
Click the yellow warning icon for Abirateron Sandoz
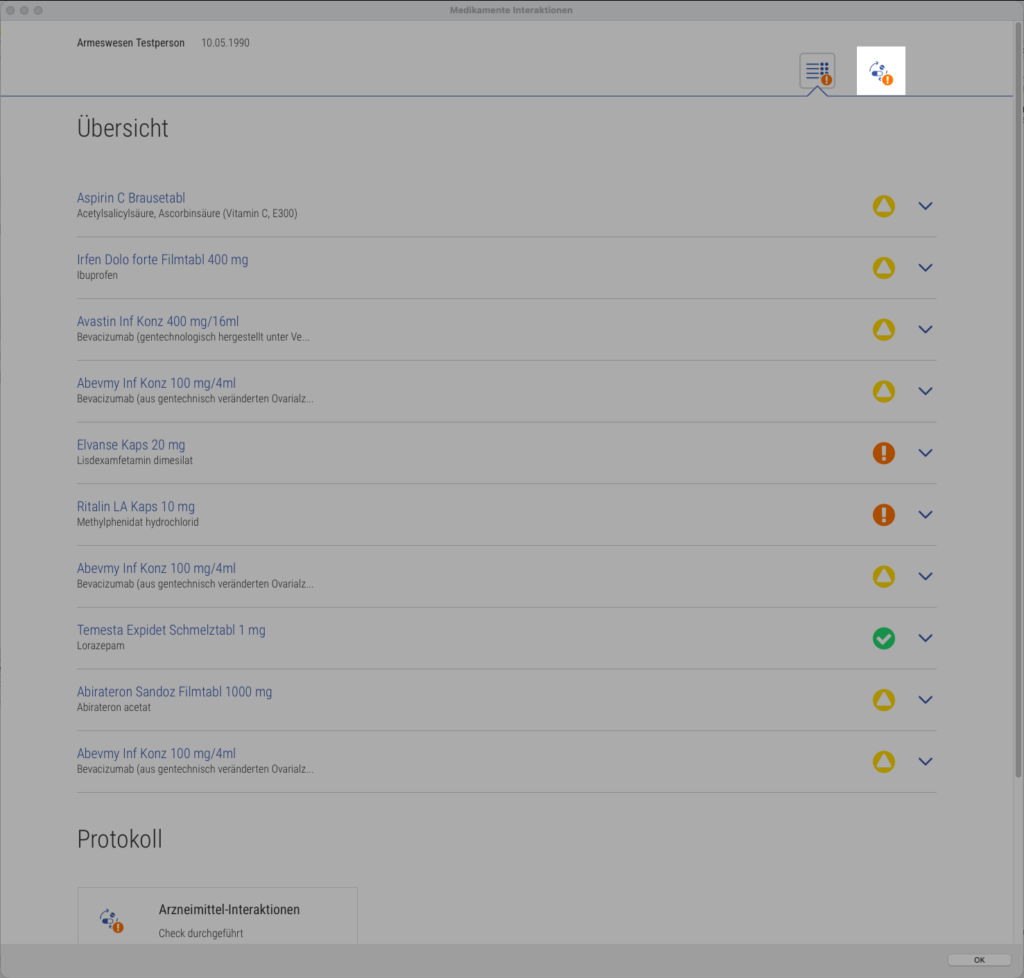point(884,699)
